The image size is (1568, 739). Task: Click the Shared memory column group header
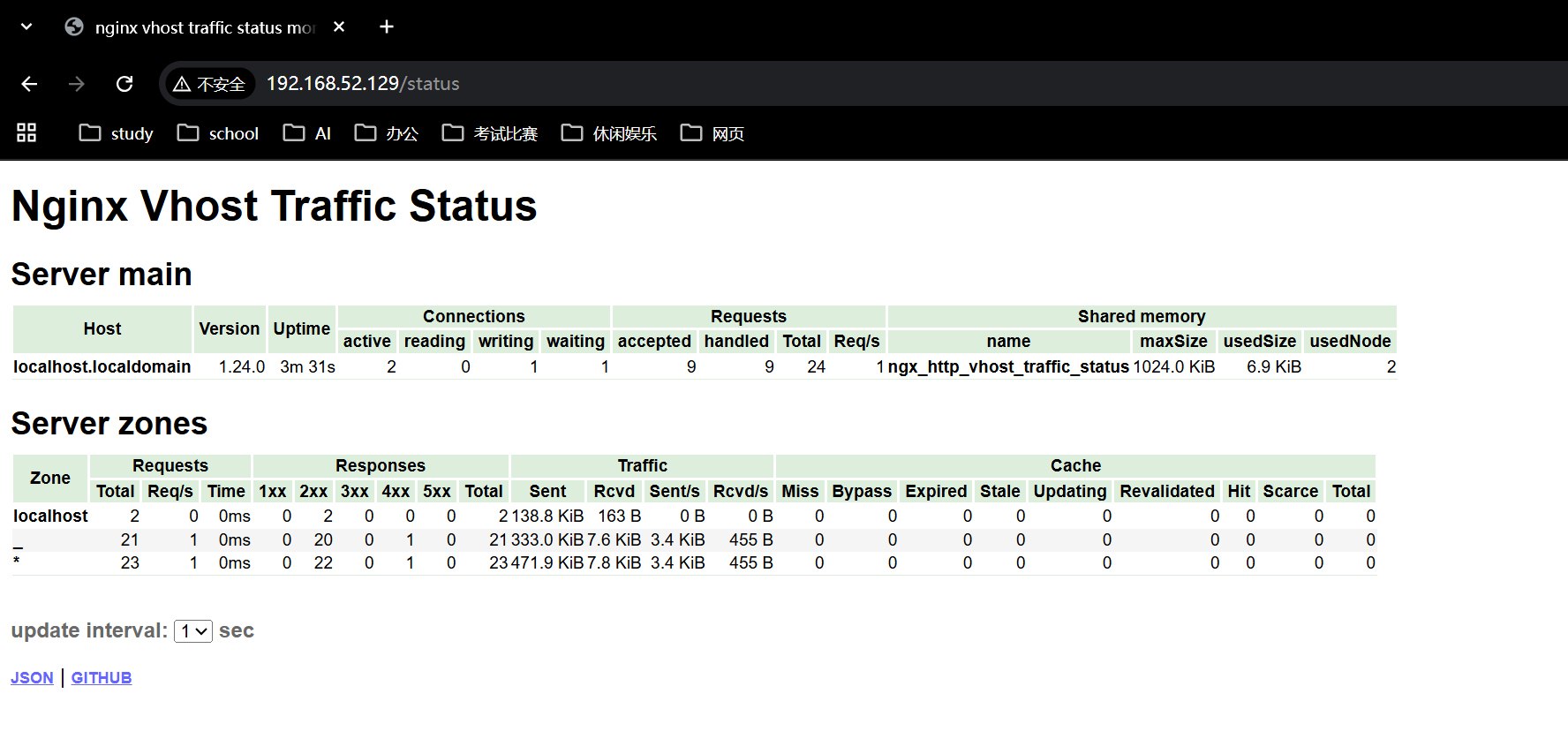click(1142, 316)
